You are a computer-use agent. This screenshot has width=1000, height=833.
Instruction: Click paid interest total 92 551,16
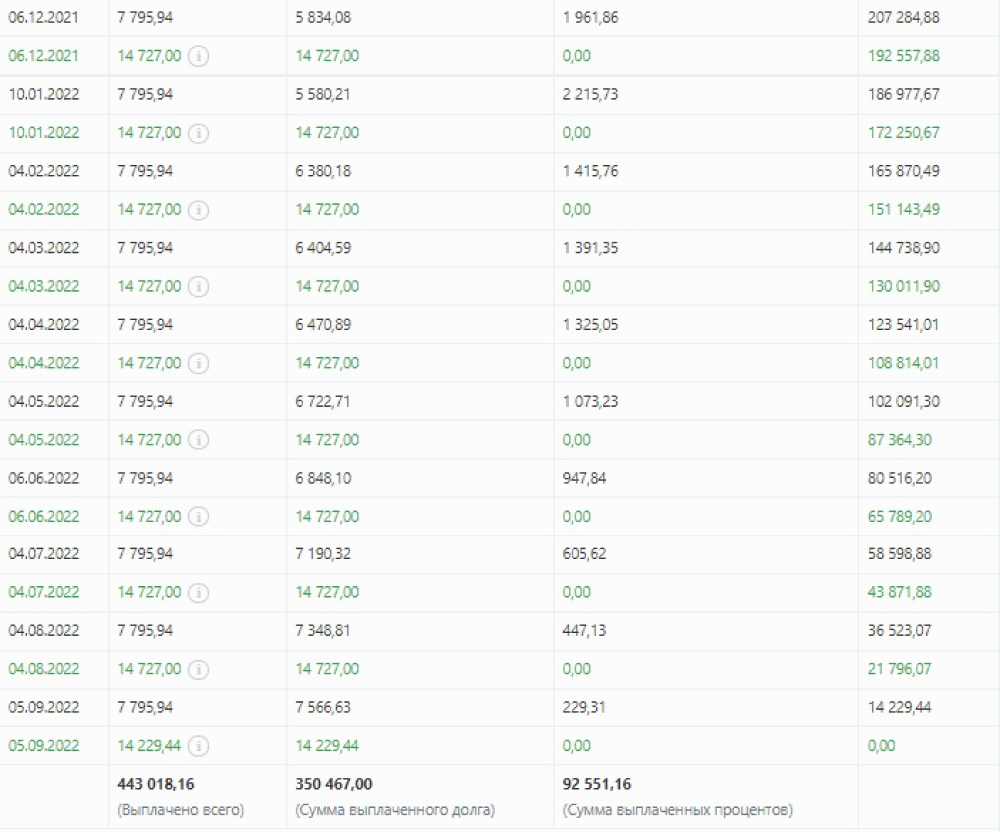[x=597, y=784]
